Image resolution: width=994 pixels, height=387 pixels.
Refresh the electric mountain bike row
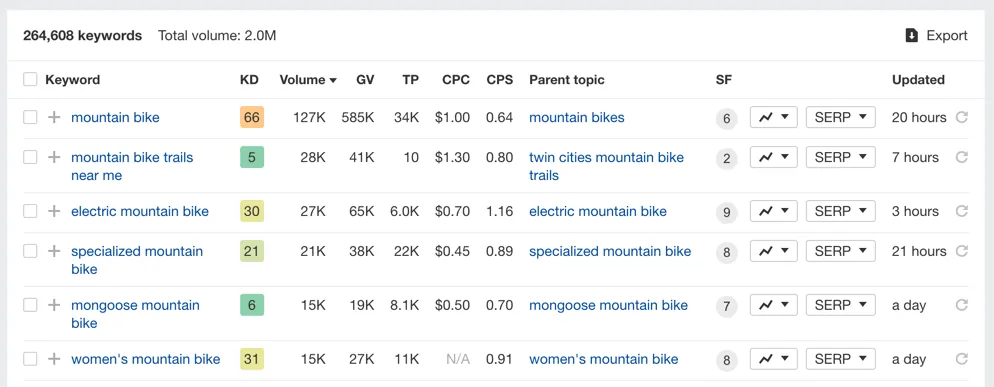coord(962,211)
